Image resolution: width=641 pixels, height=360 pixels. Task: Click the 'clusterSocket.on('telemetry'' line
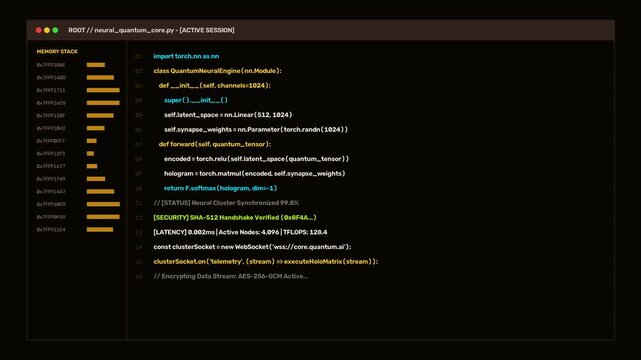pyautogui.click(x=266, y=262)
